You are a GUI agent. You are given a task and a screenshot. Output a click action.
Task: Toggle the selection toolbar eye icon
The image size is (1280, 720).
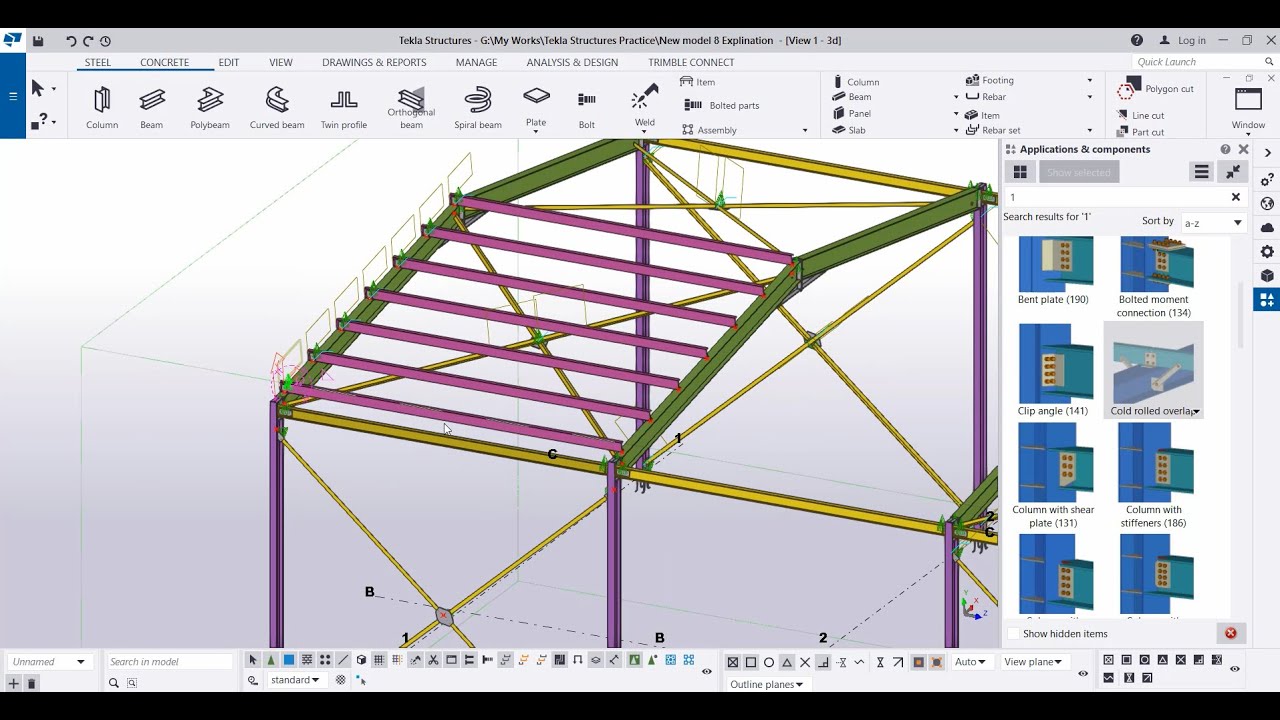(x=707, y=672)
